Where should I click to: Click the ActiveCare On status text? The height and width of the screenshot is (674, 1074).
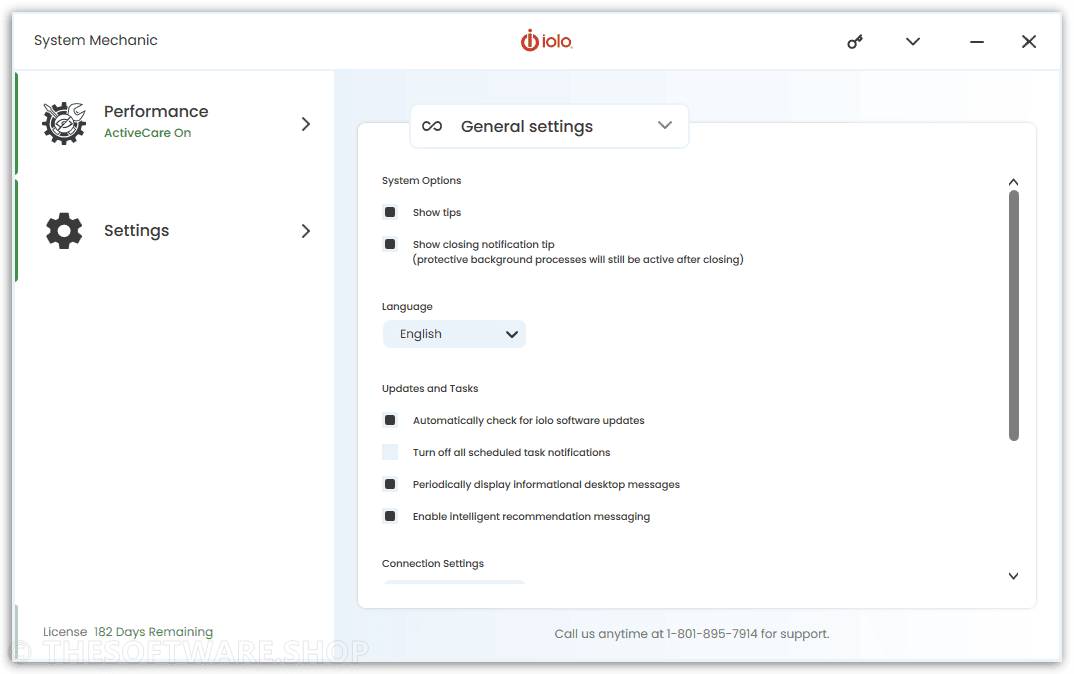point(147,133)
